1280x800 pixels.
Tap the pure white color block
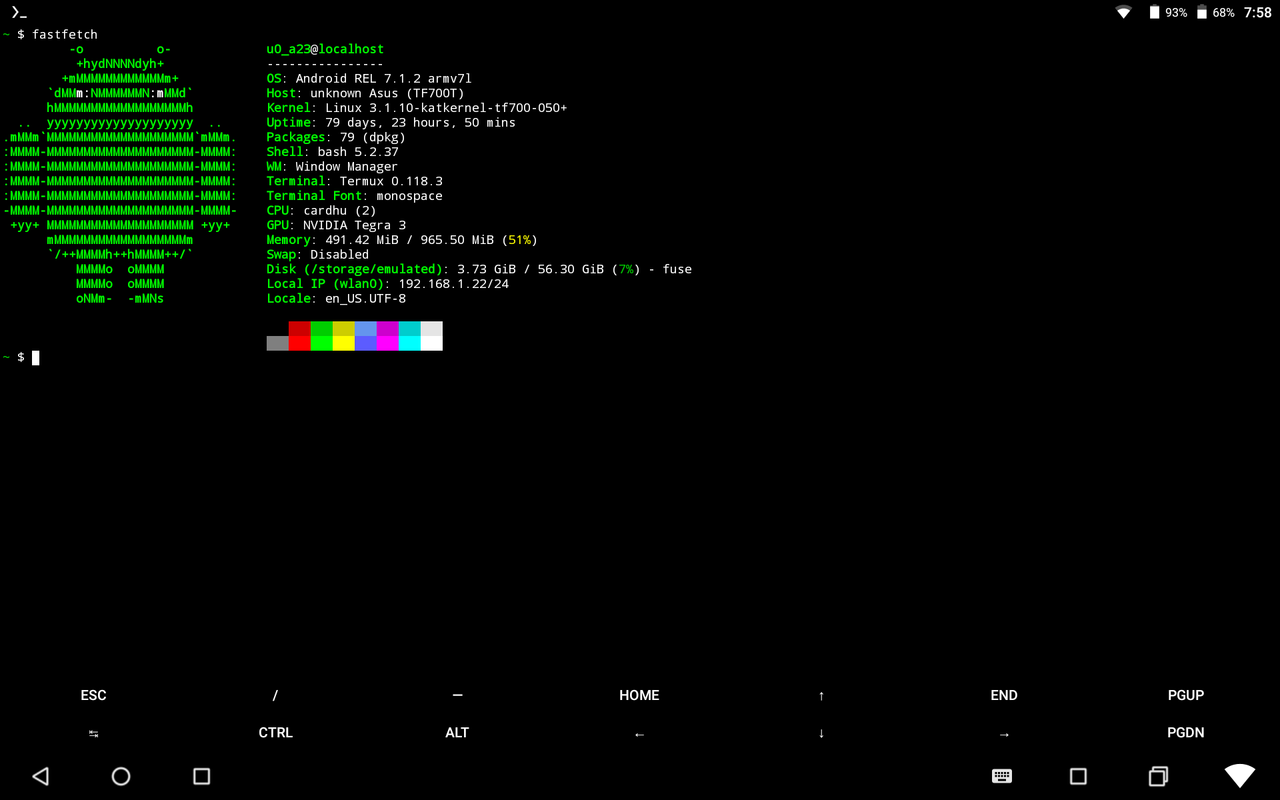point(432,343)
